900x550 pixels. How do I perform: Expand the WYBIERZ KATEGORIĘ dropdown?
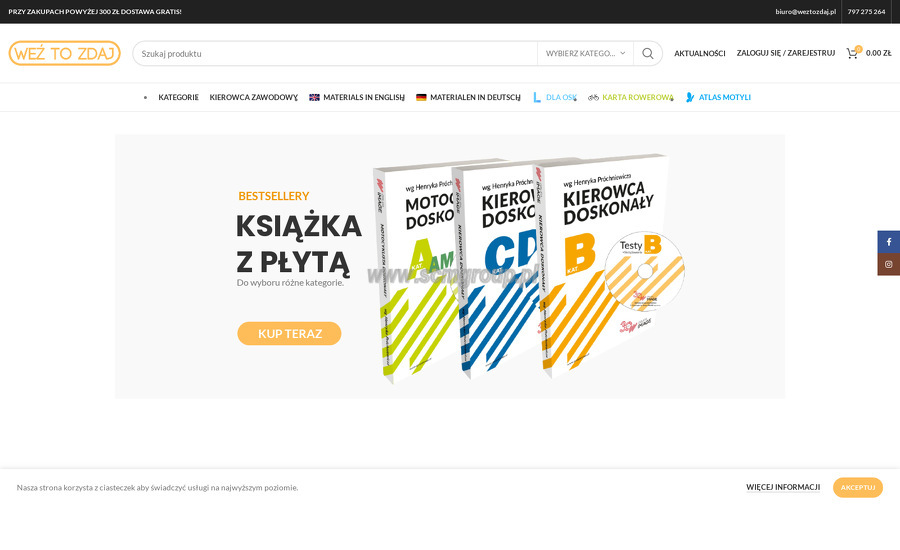585,53
